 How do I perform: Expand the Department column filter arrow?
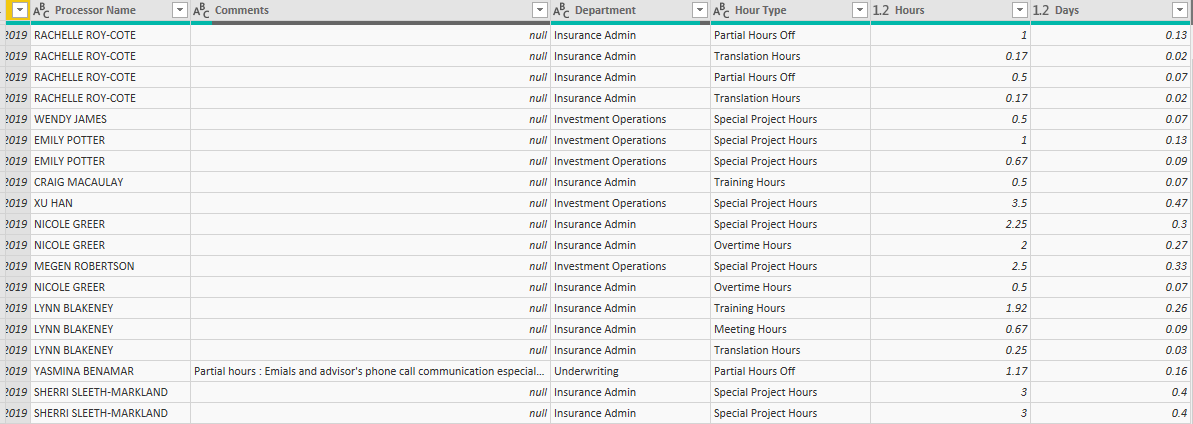coord(700,11)
